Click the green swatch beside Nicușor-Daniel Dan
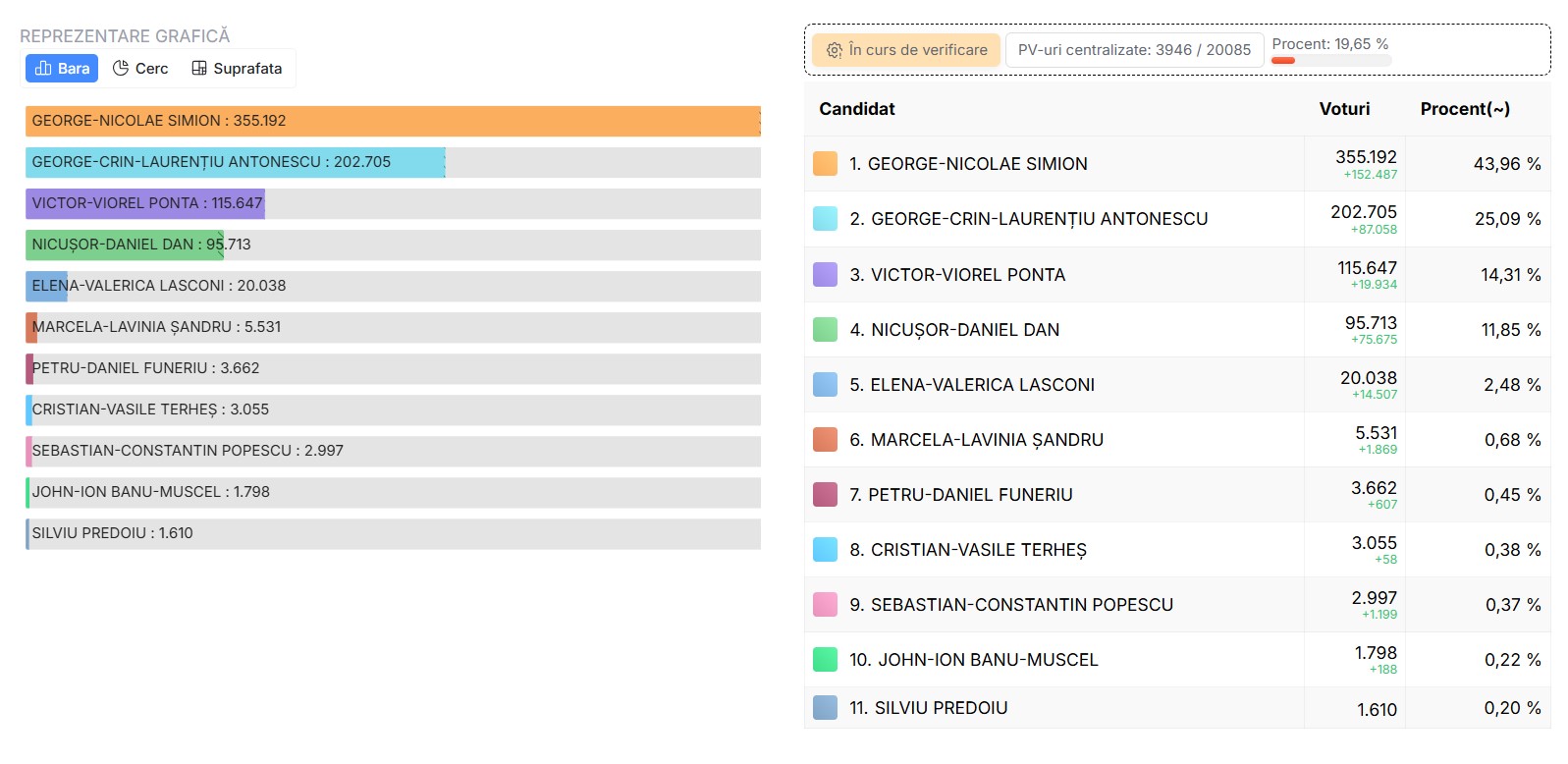1568x764 pixels. [825, 330]
